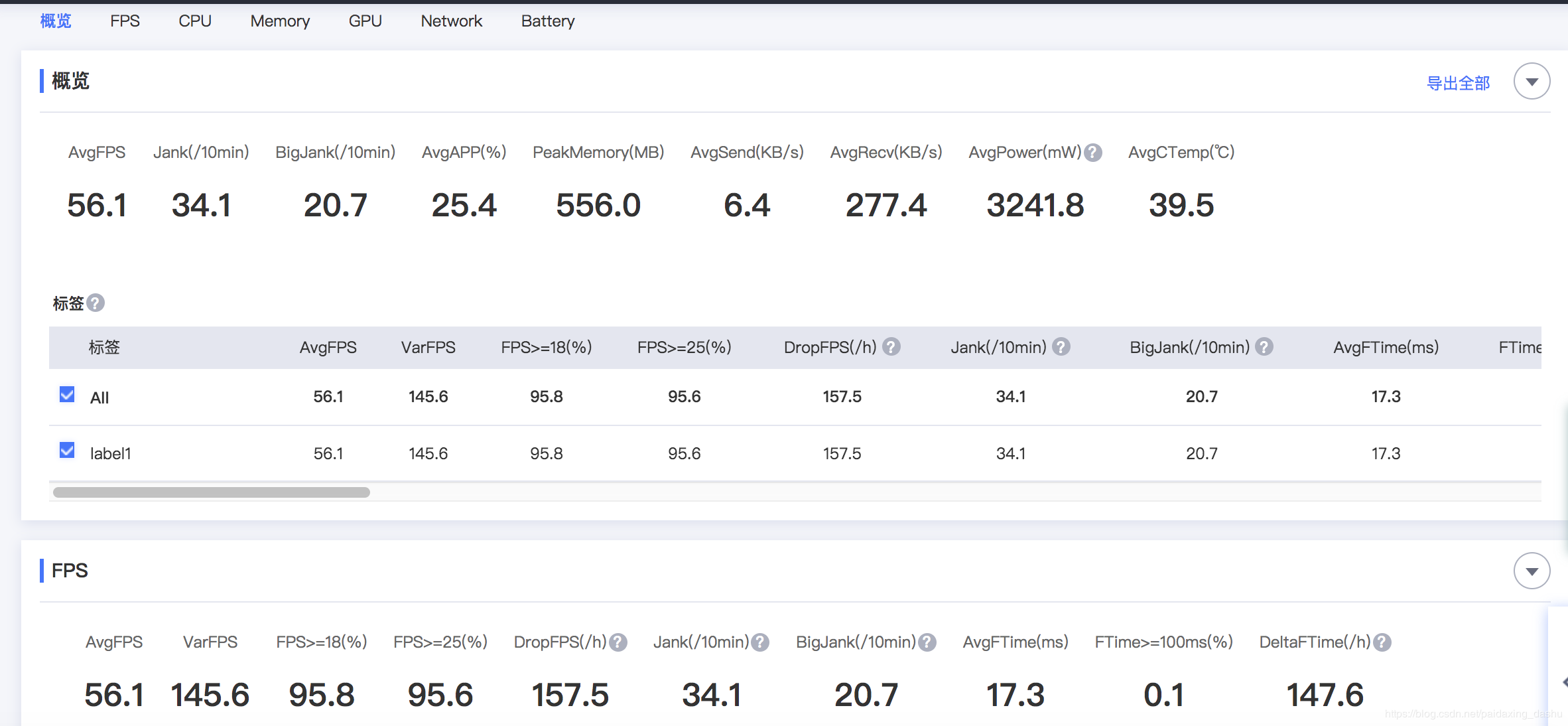The width and height of the screenshot is (1568, 726).
Task: Click DeltaFTime(/h) help icon
Action: click(x=1382, y=642)
